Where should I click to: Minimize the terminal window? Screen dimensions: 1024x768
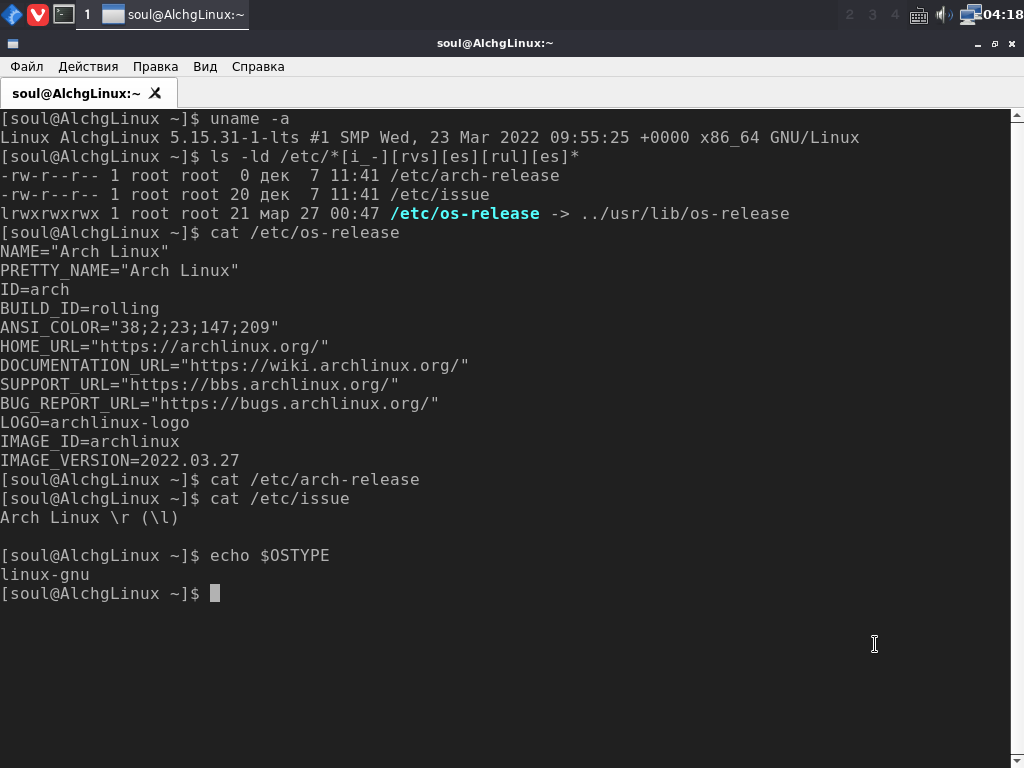(978, 44)
